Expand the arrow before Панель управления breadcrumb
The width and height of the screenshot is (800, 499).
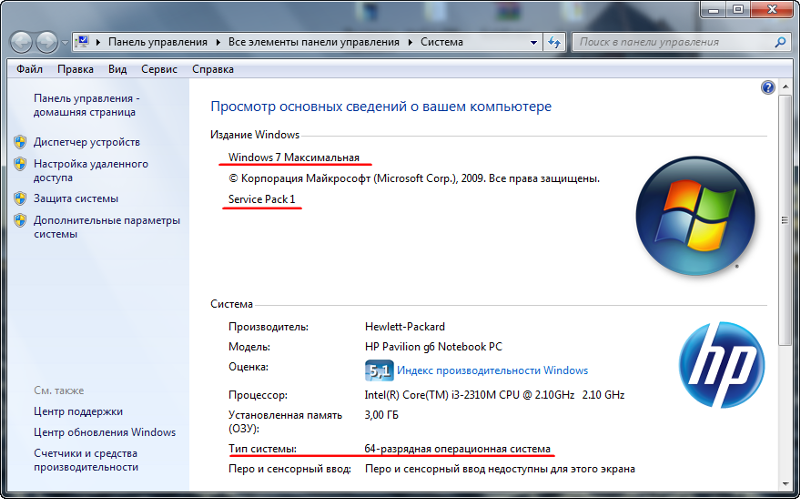click(98, 42)
